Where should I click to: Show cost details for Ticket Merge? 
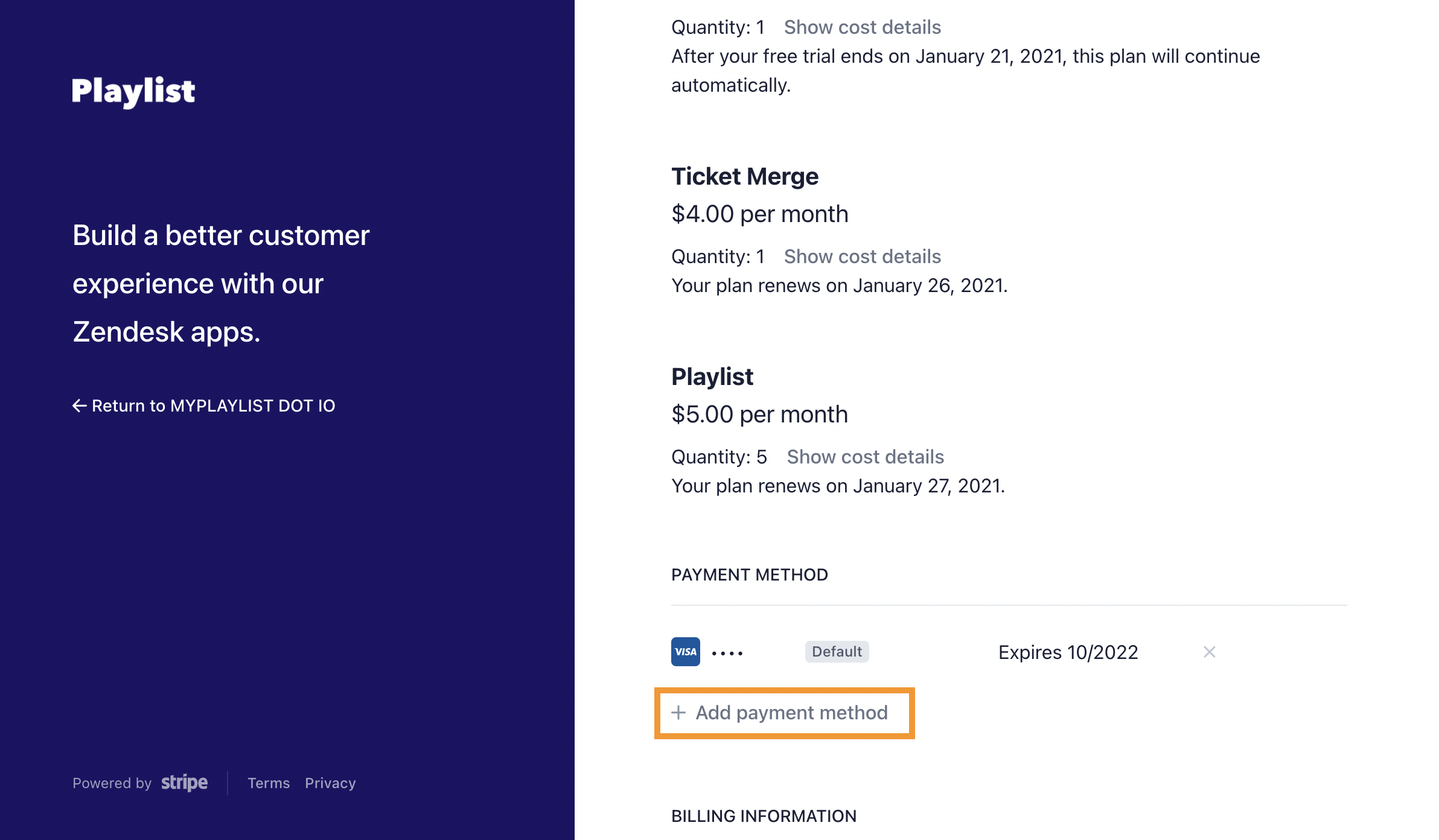862,256
